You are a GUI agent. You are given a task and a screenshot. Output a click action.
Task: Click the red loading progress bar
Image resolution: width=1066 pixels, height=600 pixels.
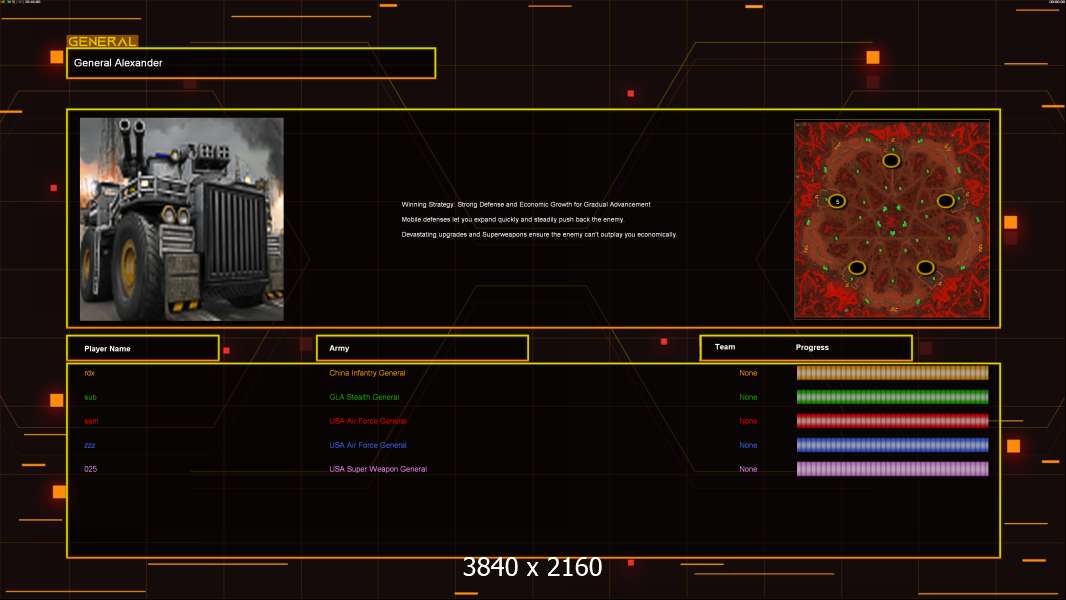click(892, 421)
